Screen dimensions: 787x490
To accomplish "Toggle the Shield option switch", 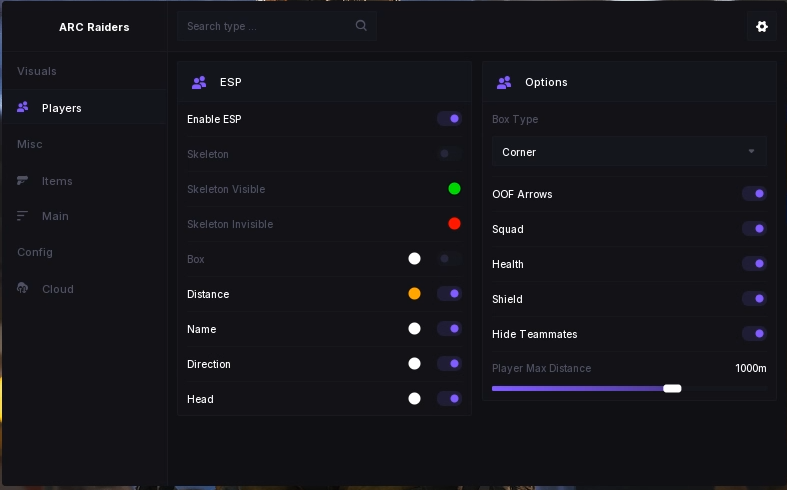I will click(x=754, y=299).
